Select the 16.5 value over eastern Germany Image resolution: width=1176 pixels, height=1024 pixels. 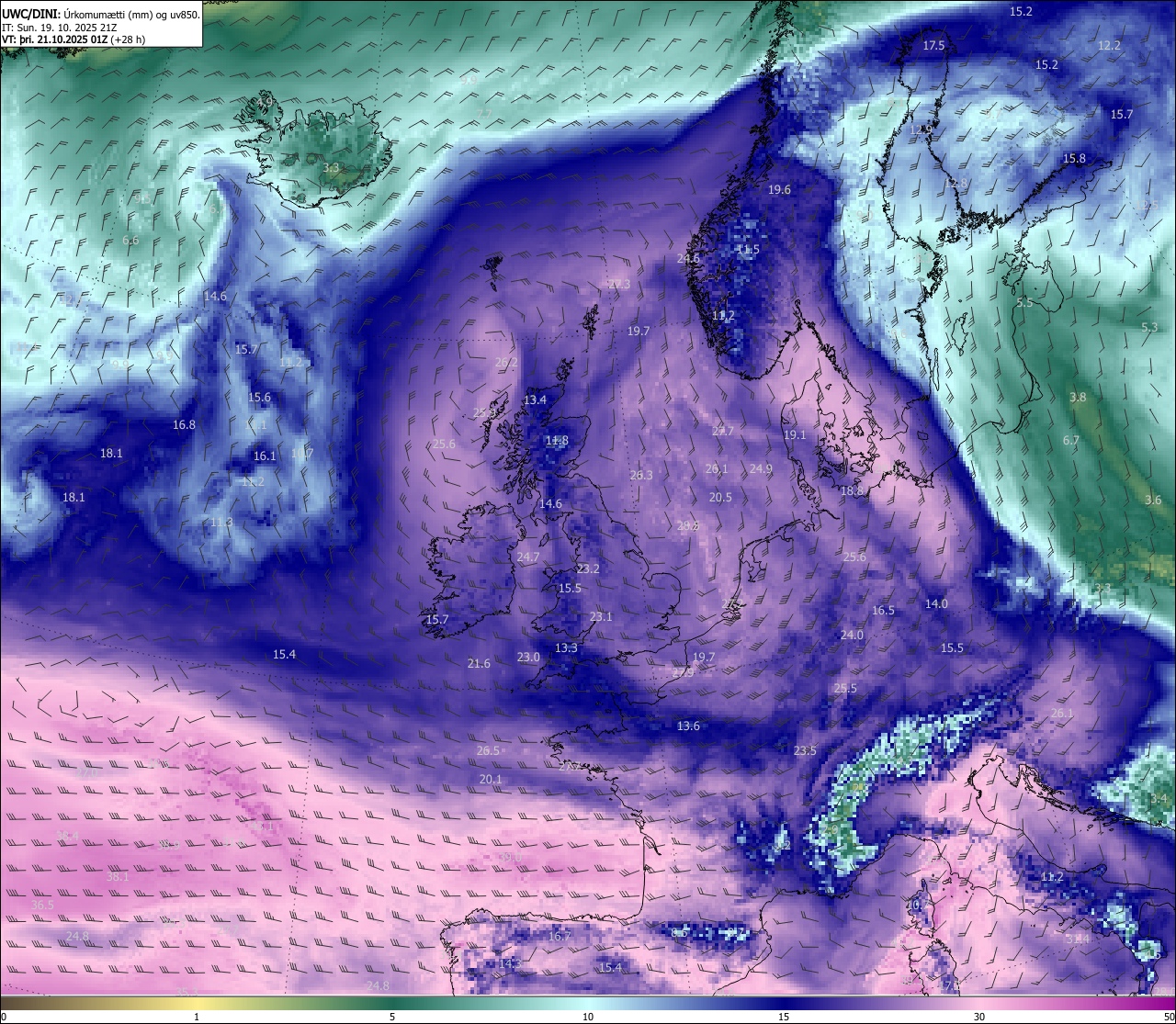pos(883,611)
